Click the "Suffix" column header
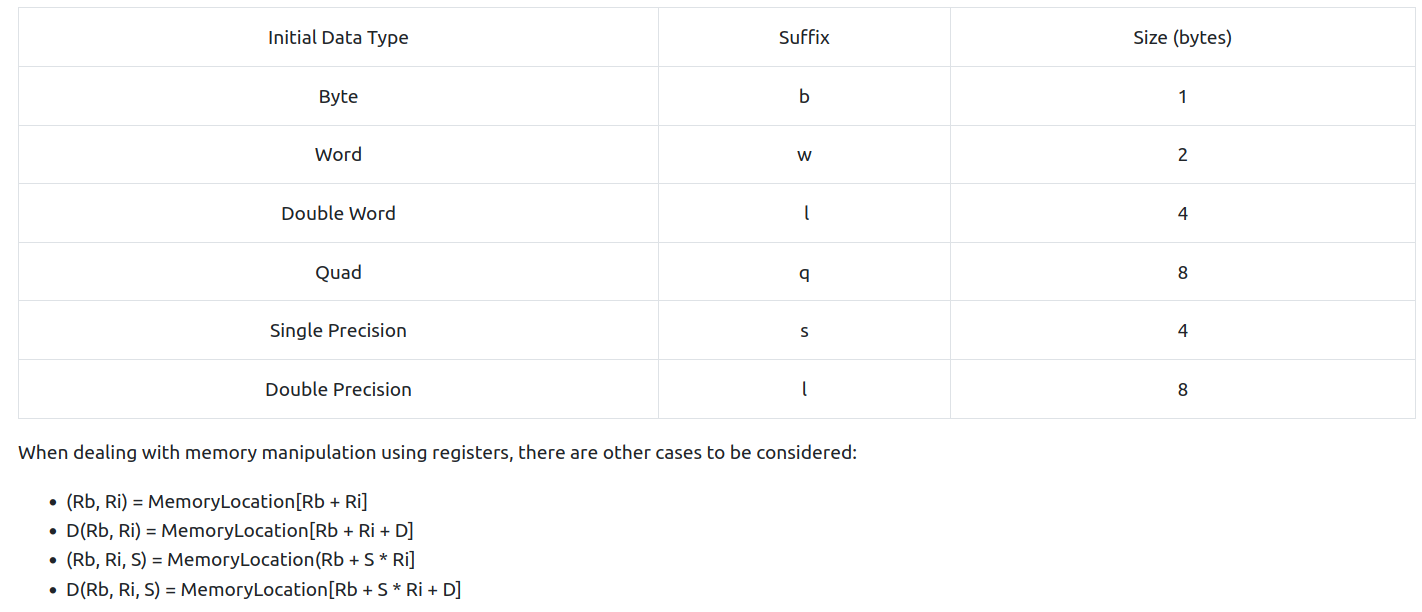1422x612 pixels. (x=804, y=38)
